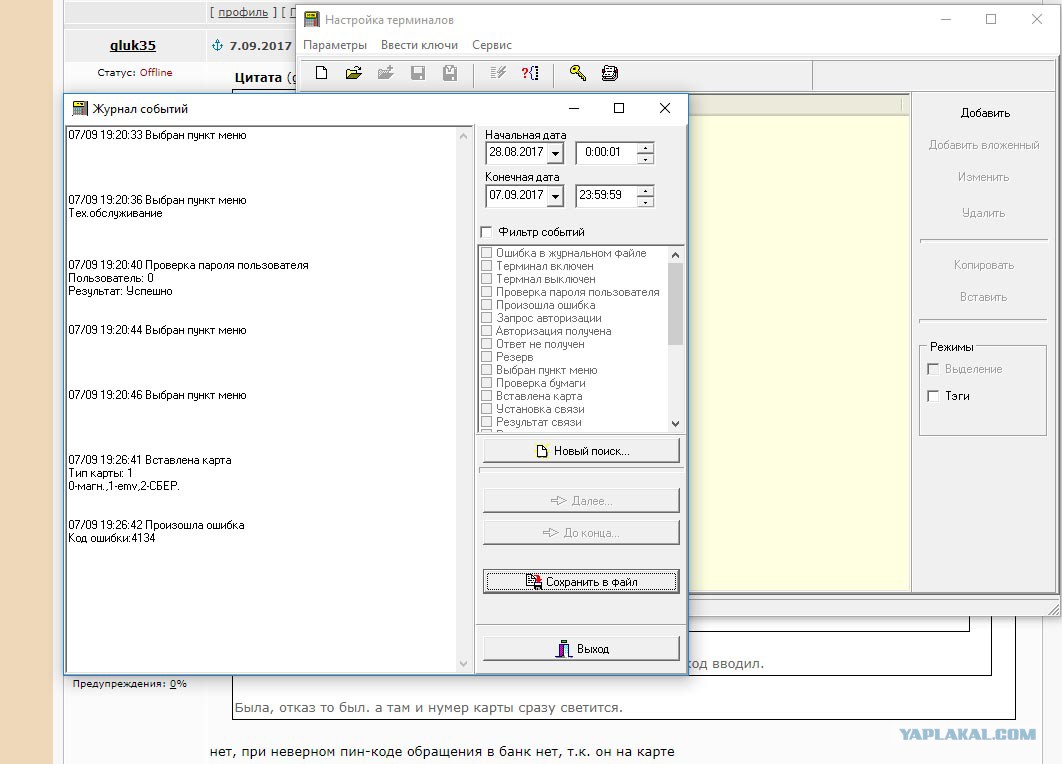Viewport: 1062px width, 764px height.
Task: Click the профиль link in forum page
Action: coord(243,12)
